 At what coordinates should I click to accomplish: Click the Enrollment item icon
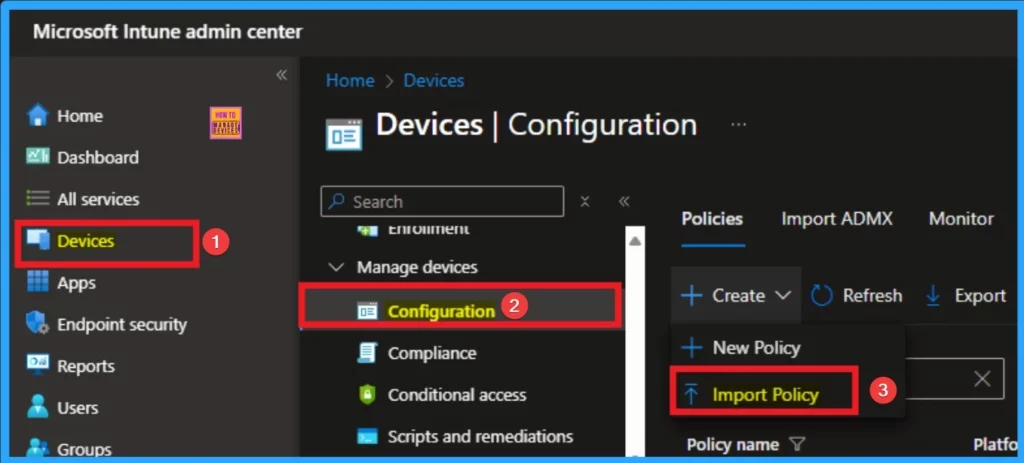click(x=368, y=230)
